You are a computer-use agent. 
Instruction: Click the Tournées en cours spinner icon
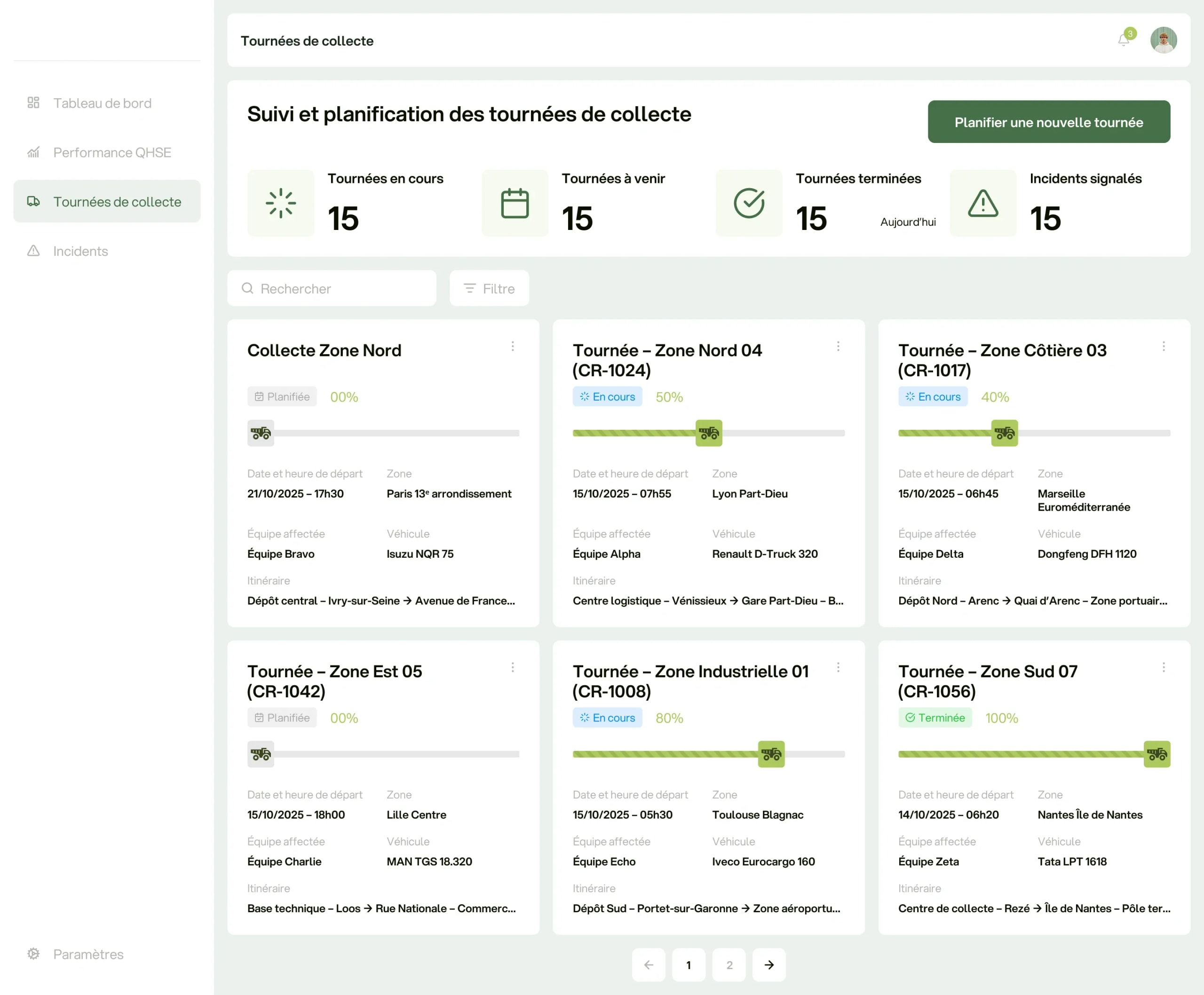click(x=280, y=203)
